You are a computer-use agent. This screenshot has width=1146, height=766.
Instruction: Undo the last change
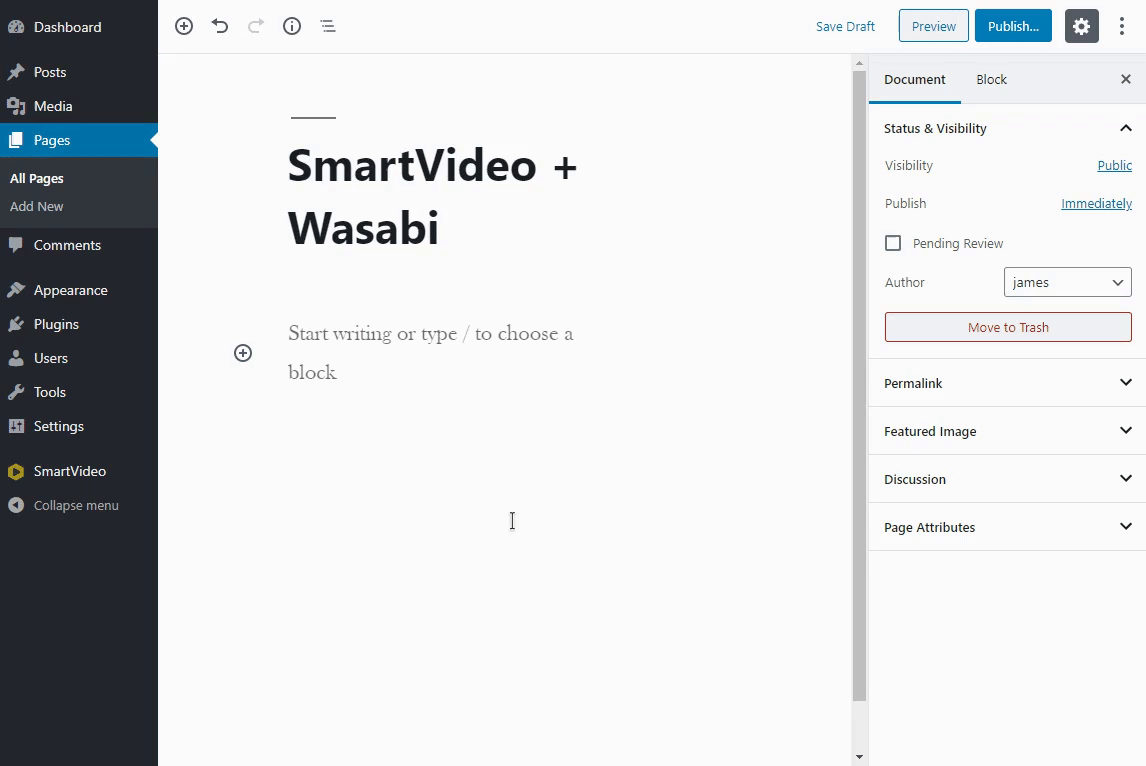pos(220,26)
